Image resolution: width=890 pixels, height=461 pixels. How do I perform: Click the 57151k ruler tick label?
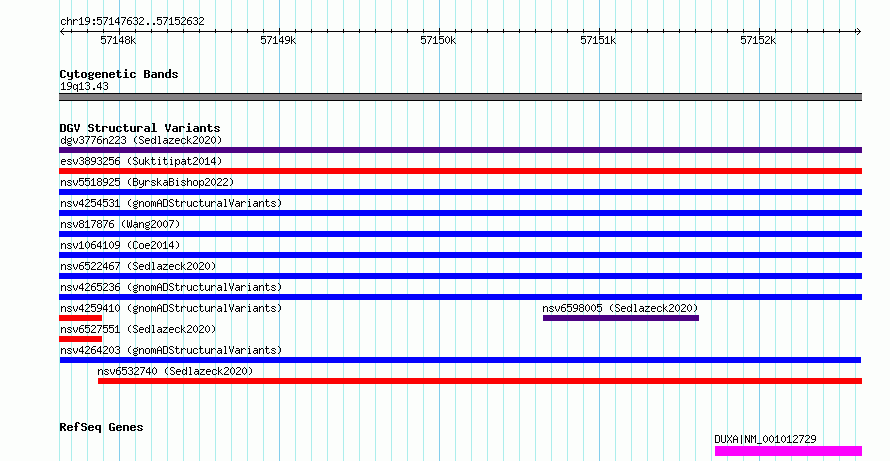(598, 40)
